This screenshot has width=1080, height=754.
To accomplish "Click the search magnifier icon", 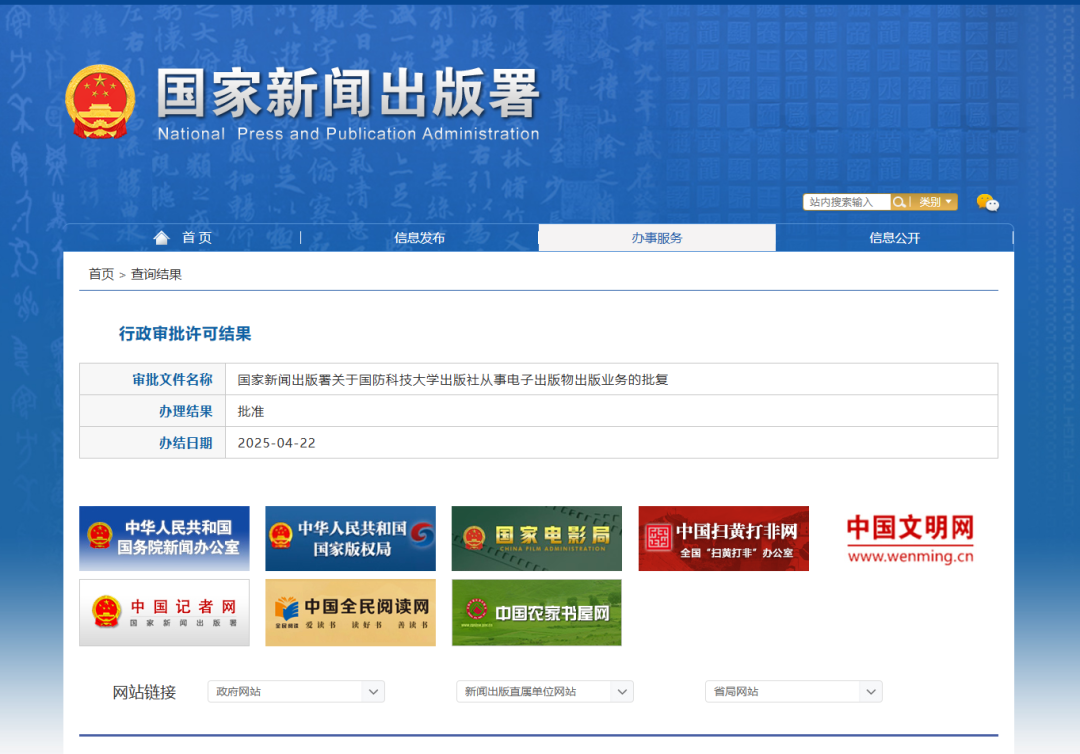I will click(900, 202).
